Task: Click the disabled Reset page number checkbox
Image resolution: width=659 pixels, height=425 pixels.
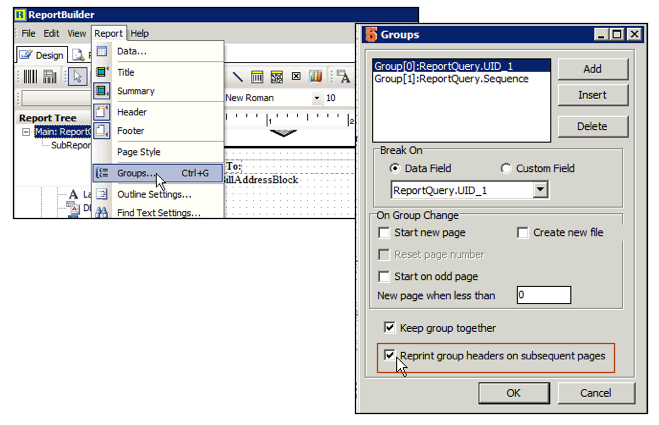Action: (384, 254)
